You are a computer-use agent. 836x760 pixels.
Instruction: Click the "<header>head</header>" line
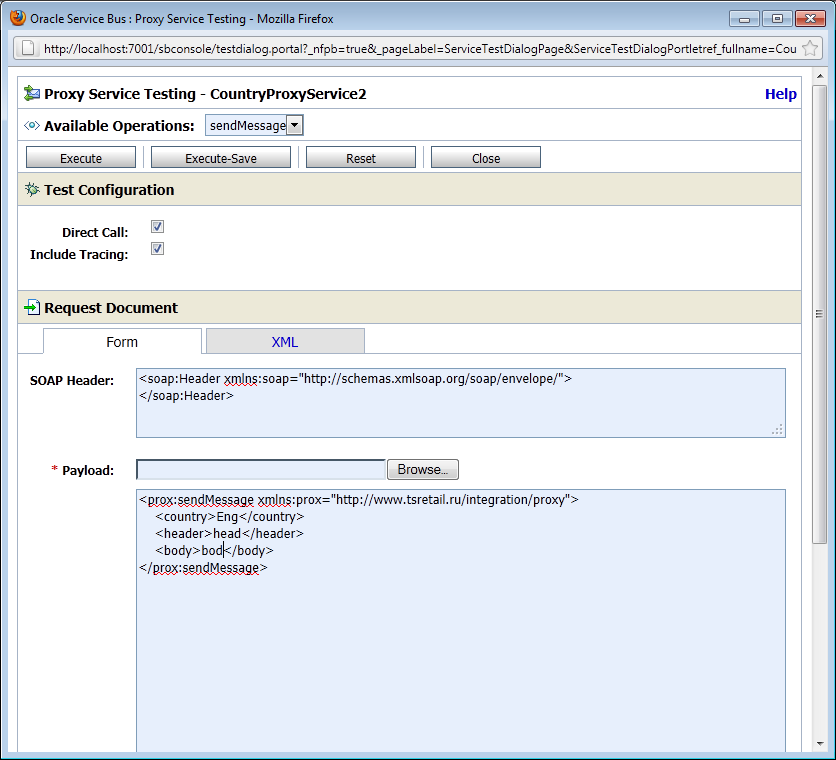(x=229, y=533)
